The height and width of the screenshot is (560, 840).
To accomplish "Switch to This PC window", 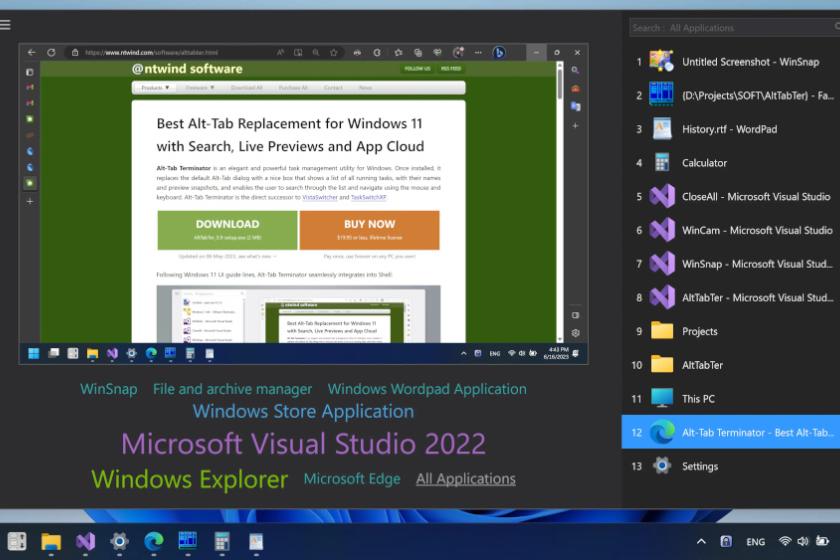I will tap(731, 399).
